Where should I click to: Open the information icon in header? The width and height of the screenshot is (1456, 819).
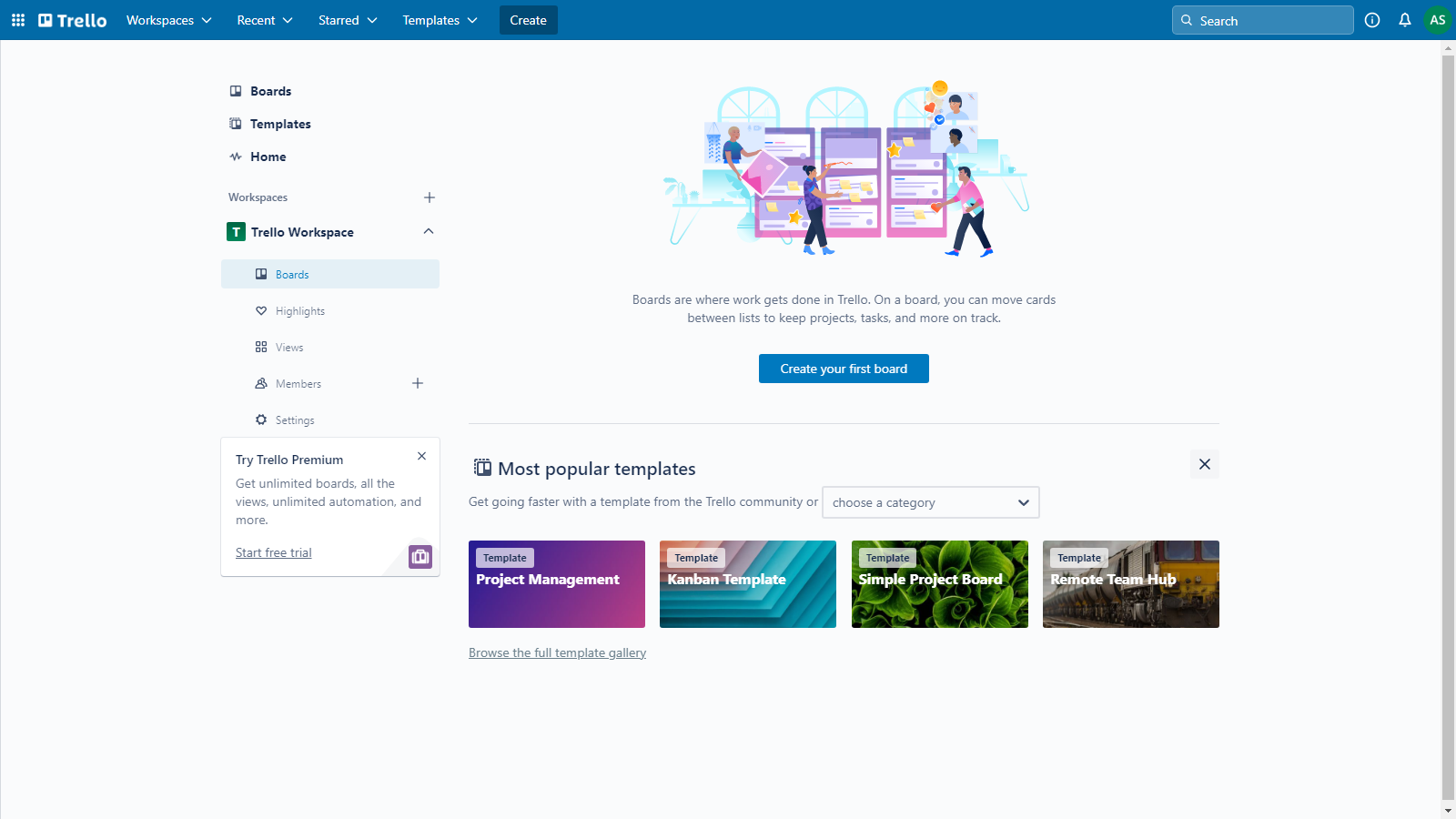(1372, 20)
